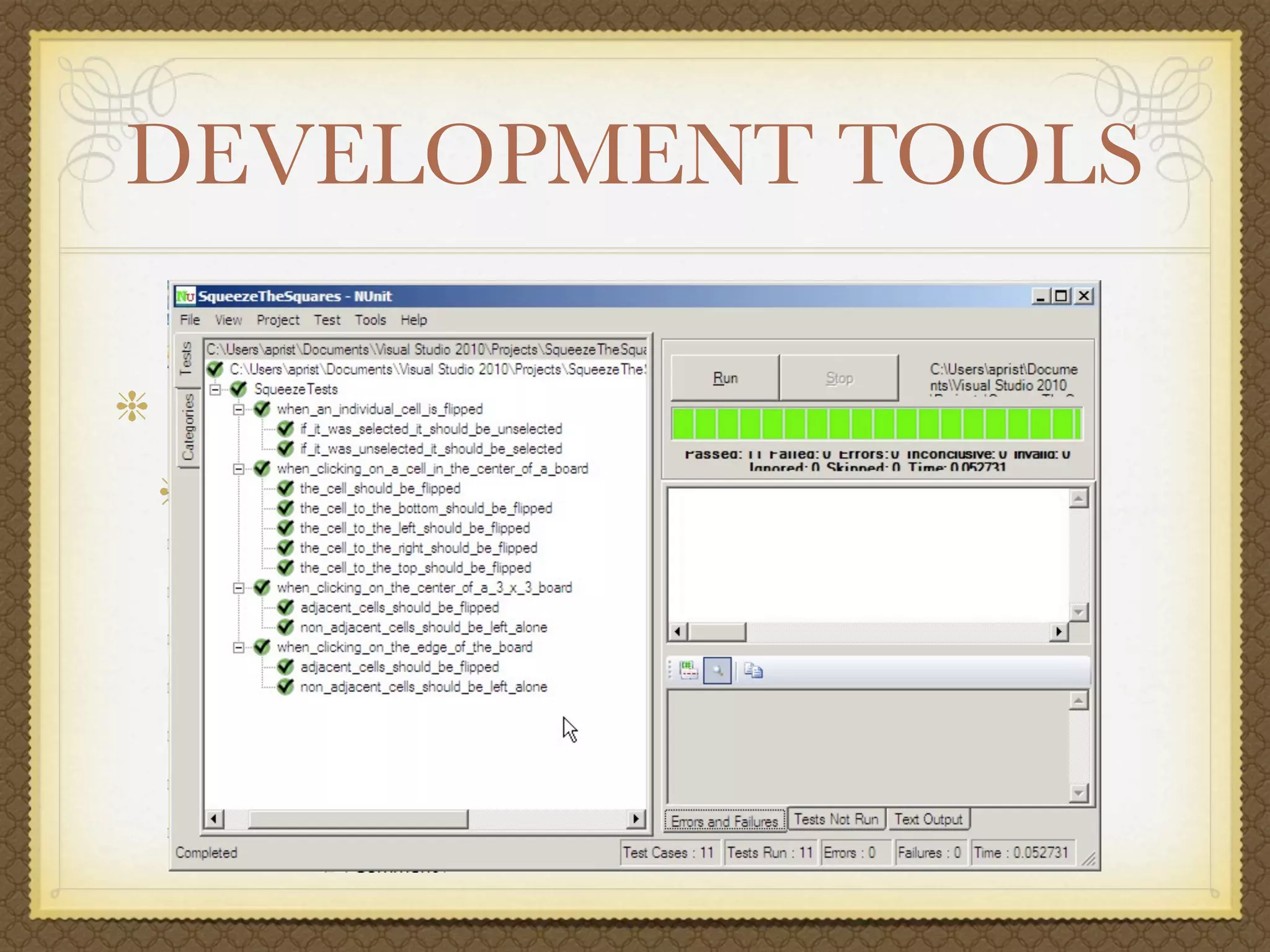The height and width of the screenshot is (952, 1270).
Task: Select the root project path tree item
Action: click(x=437, y=369)
